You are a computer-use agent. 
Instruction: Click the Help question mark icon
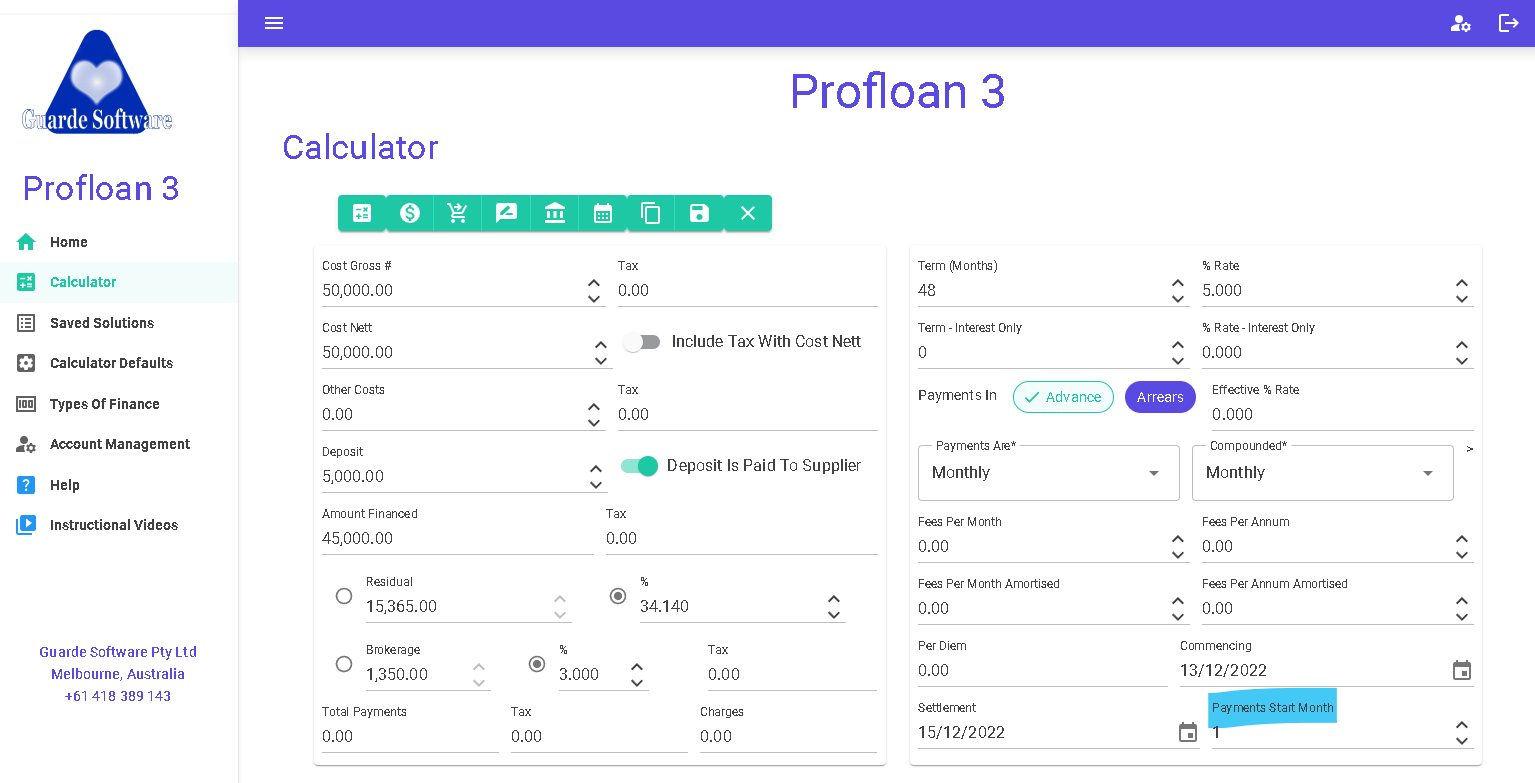tap(26, 485)
